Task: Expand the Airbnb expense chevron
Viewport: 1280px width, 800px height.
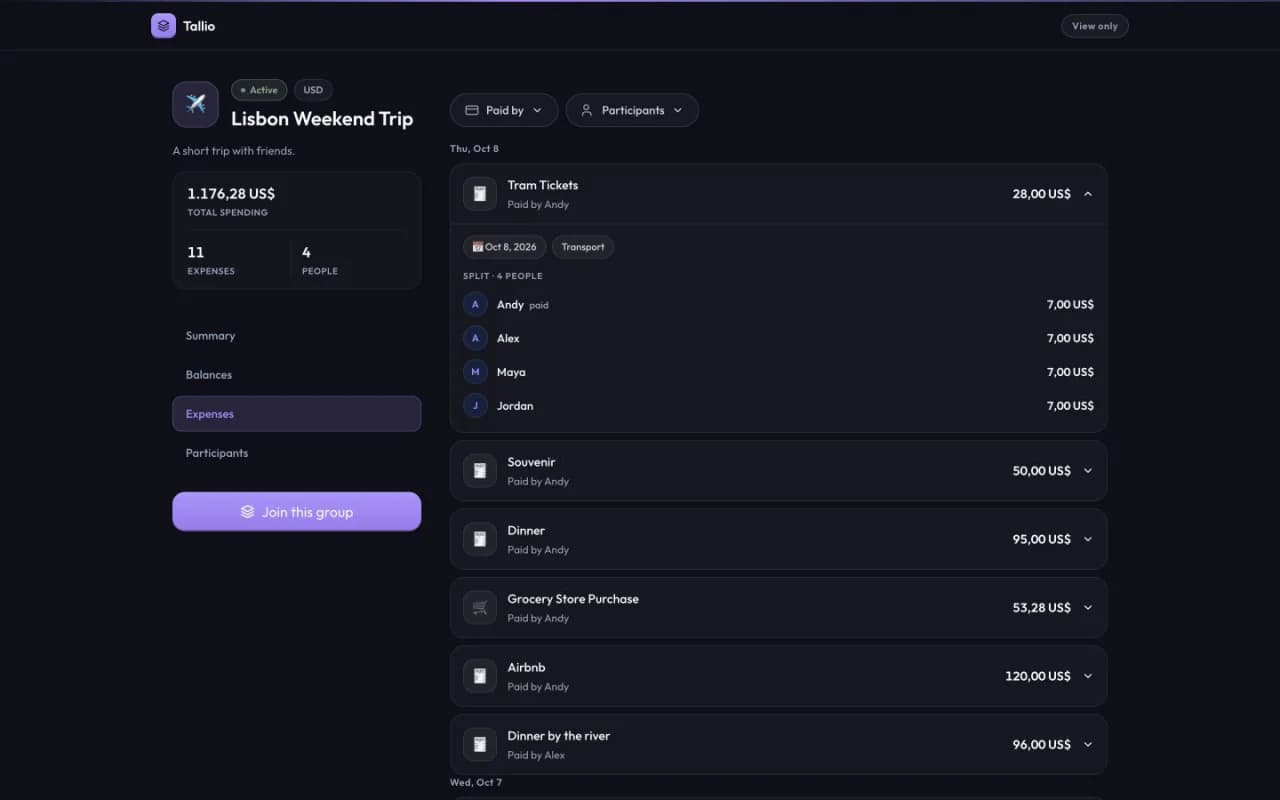Action: pos(1088,676)
